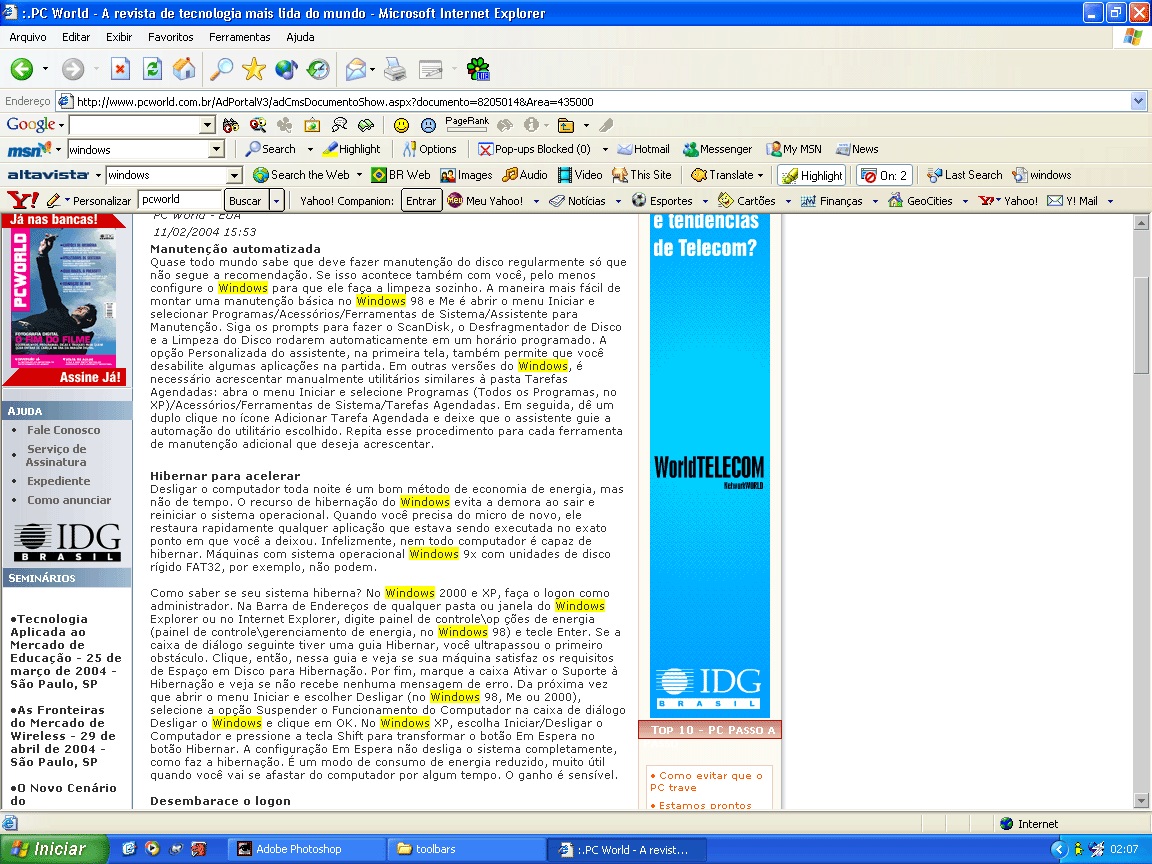Viewport: 1152px width, 864px height.
Task: Go back with the green Back arrow
Action: tap(21, 69)
